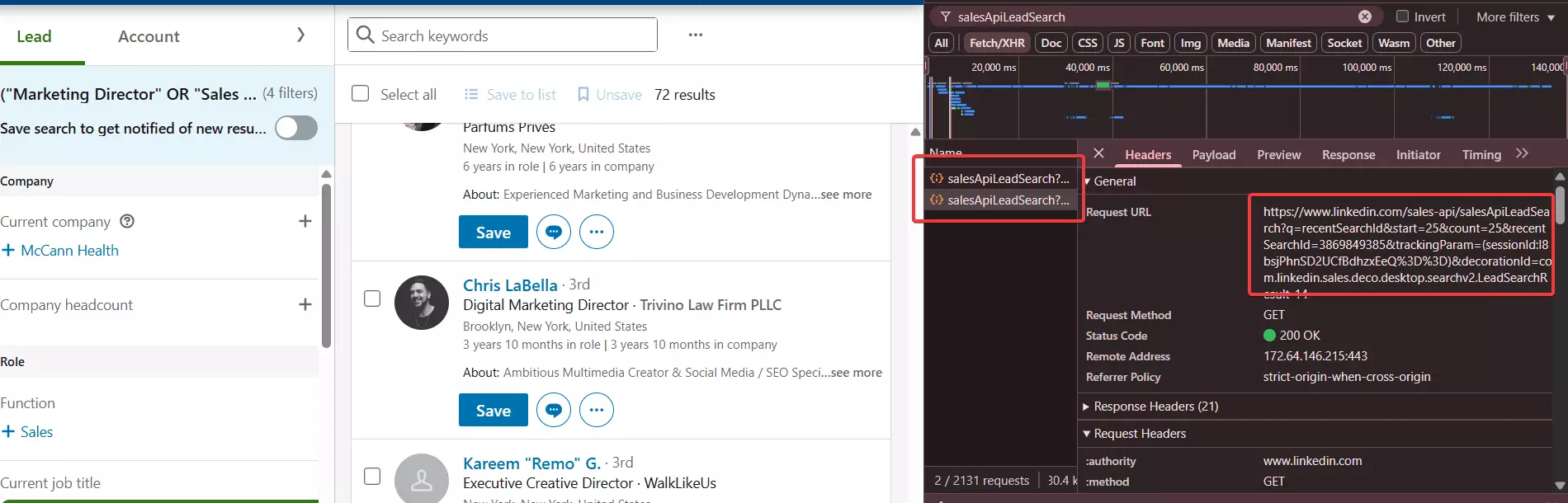Open more actions for Parfums Privés lead

[x=597, y=232]
